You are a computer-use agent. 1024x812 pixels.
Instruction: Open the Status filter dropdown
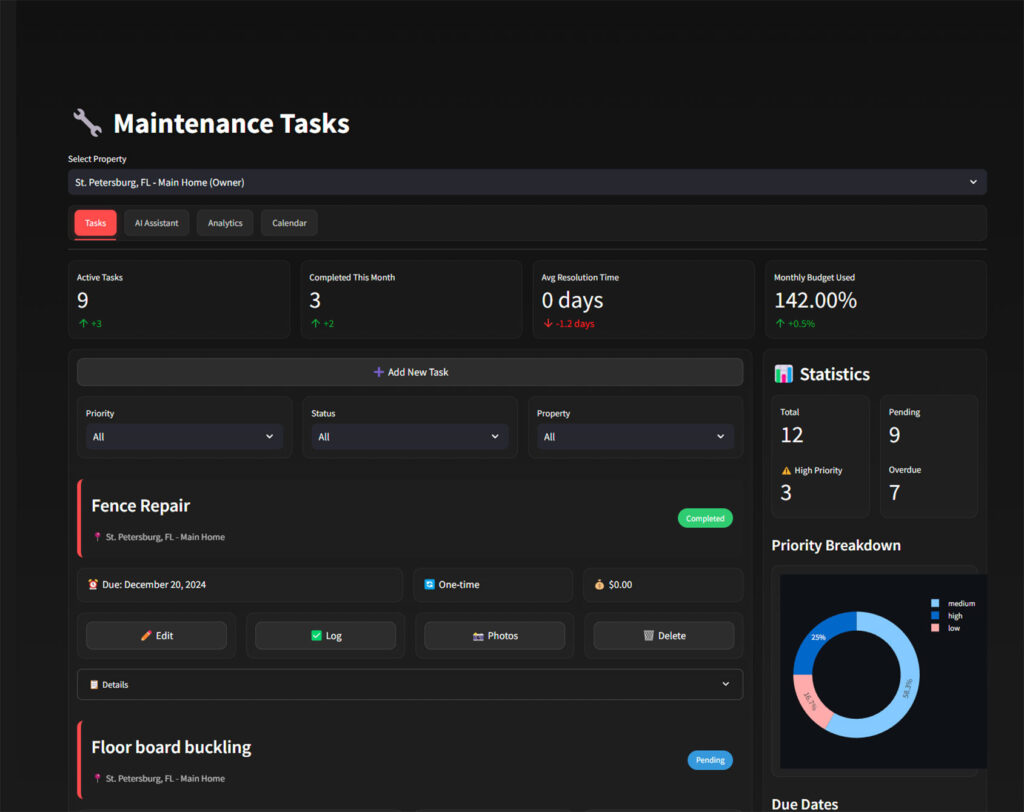[409, 437]
